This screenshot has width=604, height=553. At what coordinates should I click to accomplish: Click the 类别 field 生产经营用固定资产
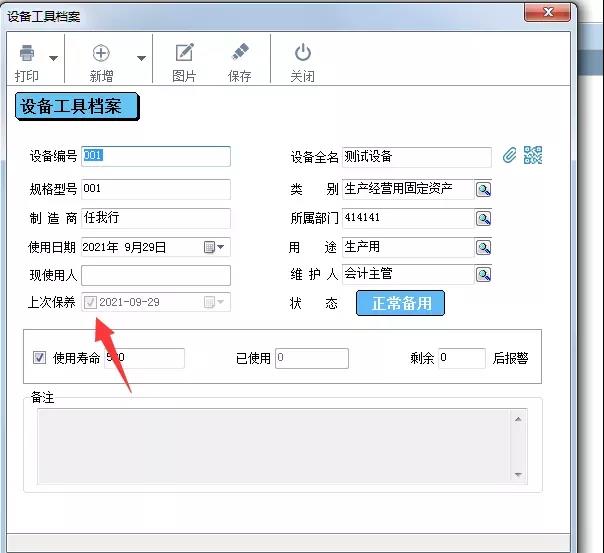pos(408,189)
